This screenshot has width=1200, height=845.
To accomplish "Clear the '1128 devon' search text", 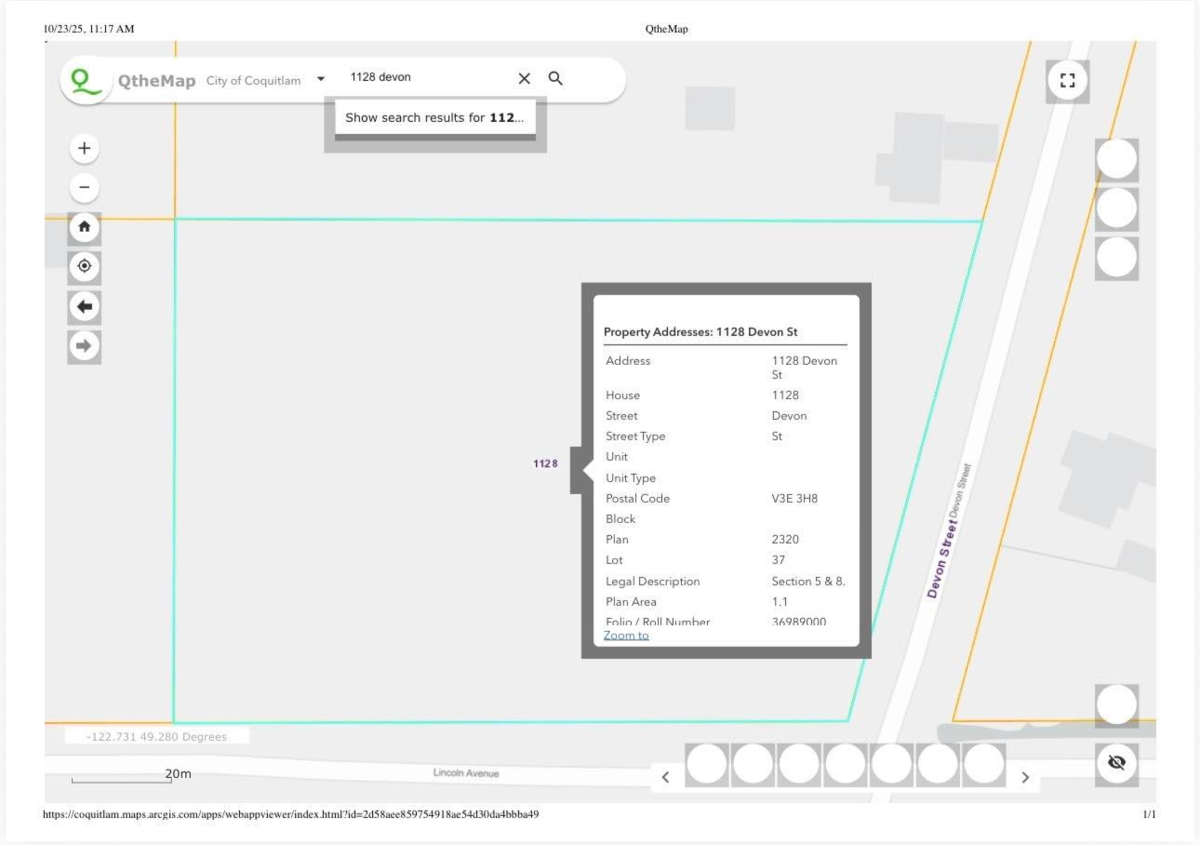I will [x=524, y=78].
